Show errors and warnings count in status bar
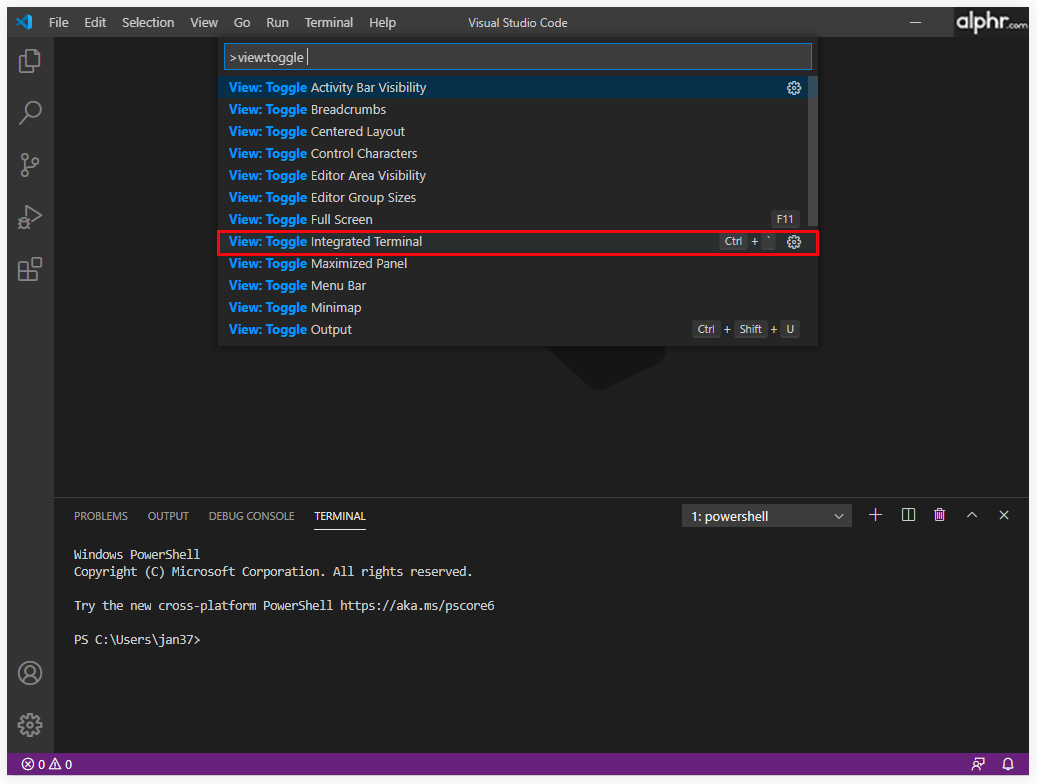This screenshot has width=1037, height=784. click(47, 764)
